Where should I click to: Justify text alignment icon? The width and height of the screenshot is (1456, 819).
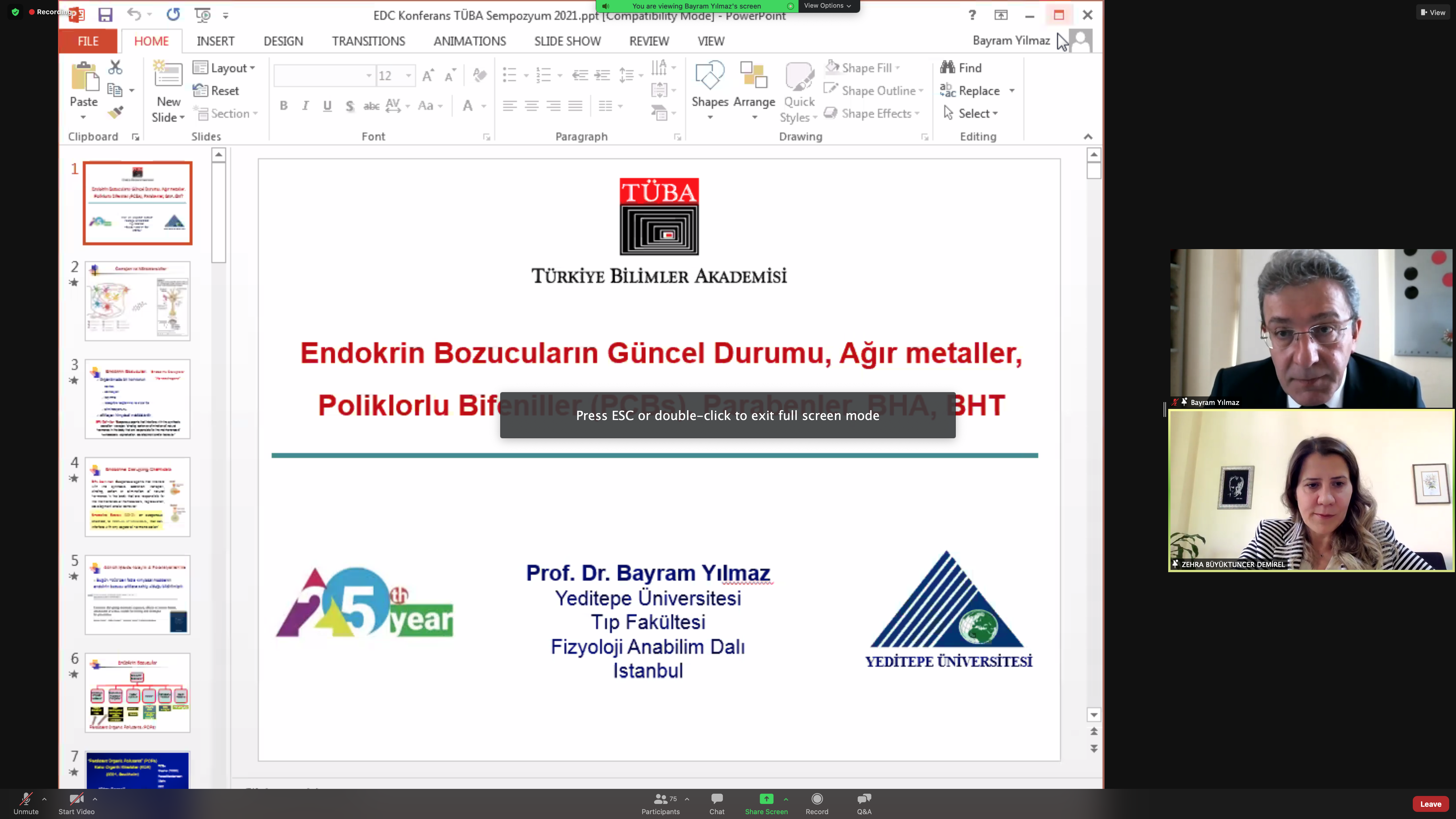coord(575,106)
